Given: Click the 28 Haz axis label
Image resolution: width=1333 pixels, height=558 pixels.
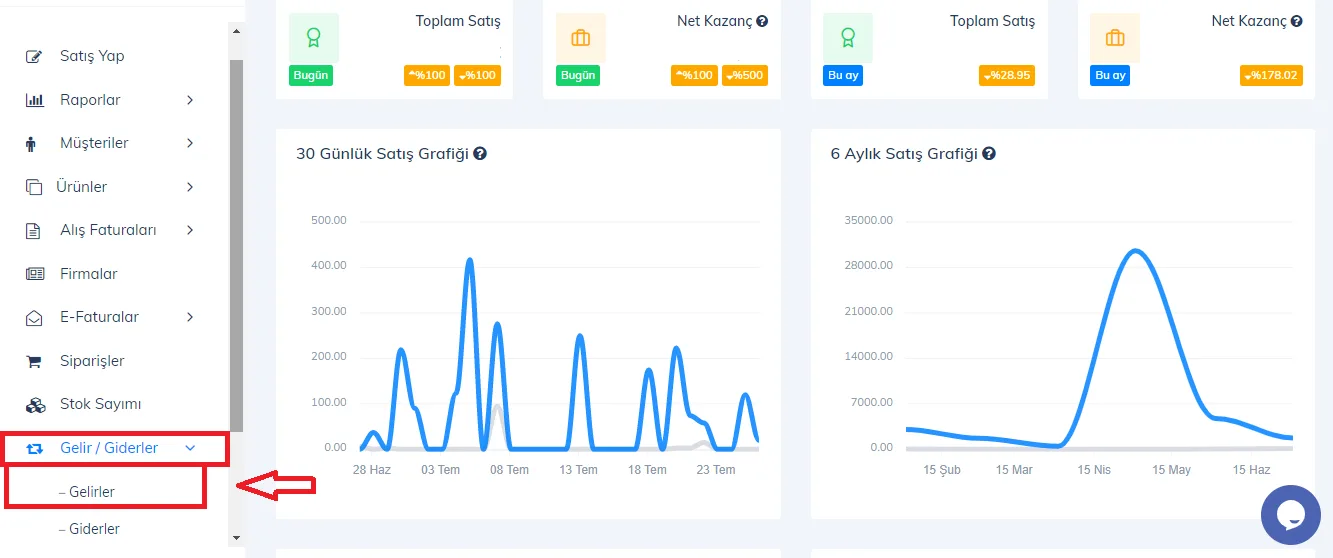Looking at the screenshot, I should 372,470.
